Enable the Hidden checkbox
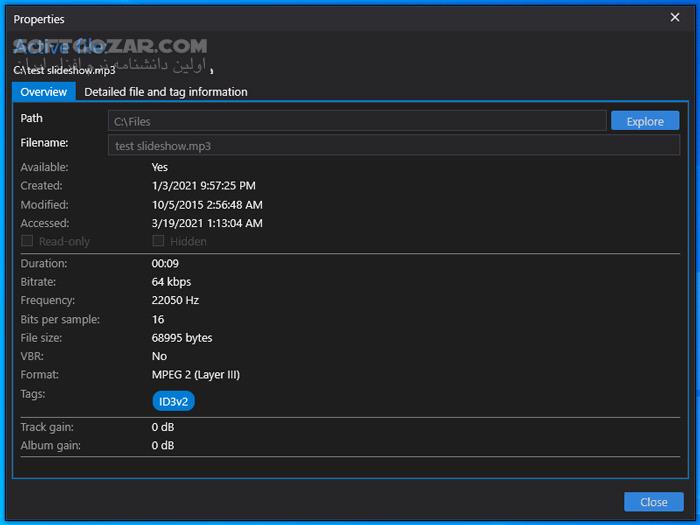The height and width of the screenshot is (525, 700). 158,241
